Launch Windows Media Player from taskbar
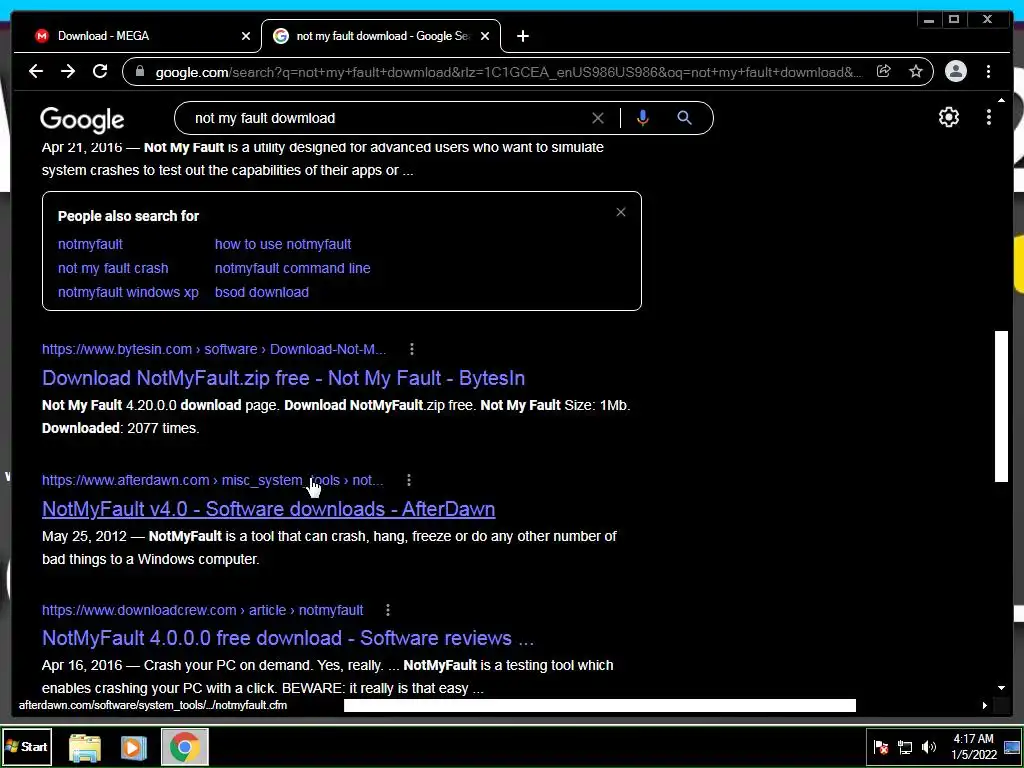 (133, 748)
